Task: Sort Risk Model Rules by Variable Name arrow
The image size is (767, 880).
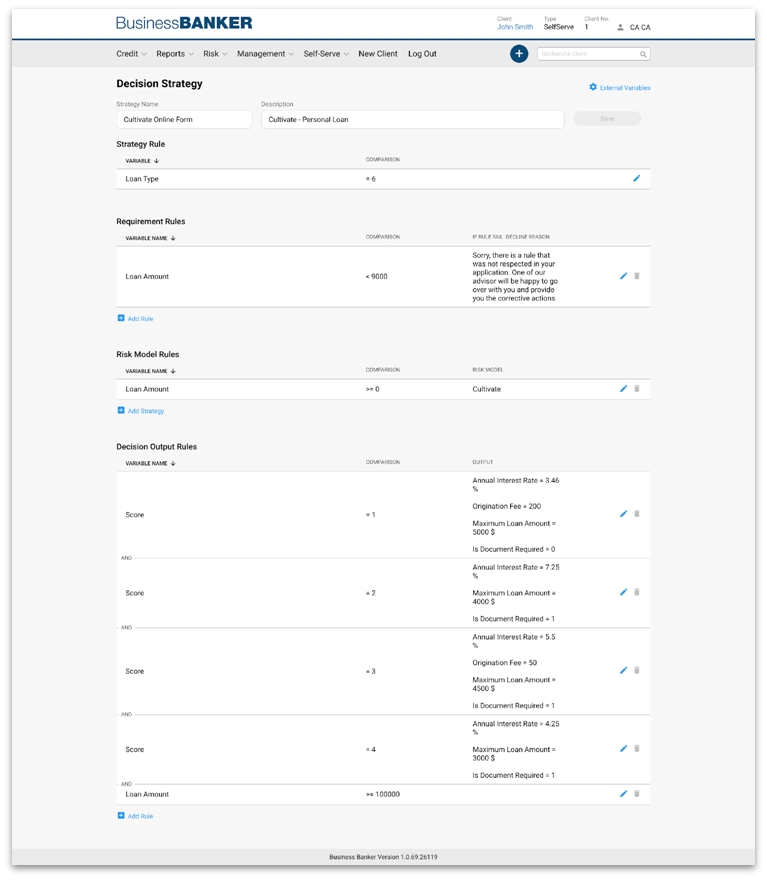Action: (173, 372)
